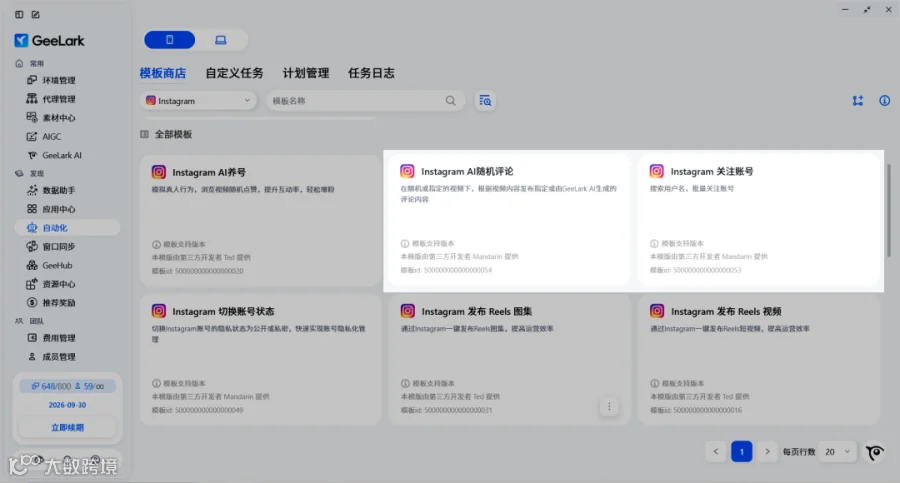
Task: Open the Instagram AI随机评论 template card
Action: (x=509, y=219)
